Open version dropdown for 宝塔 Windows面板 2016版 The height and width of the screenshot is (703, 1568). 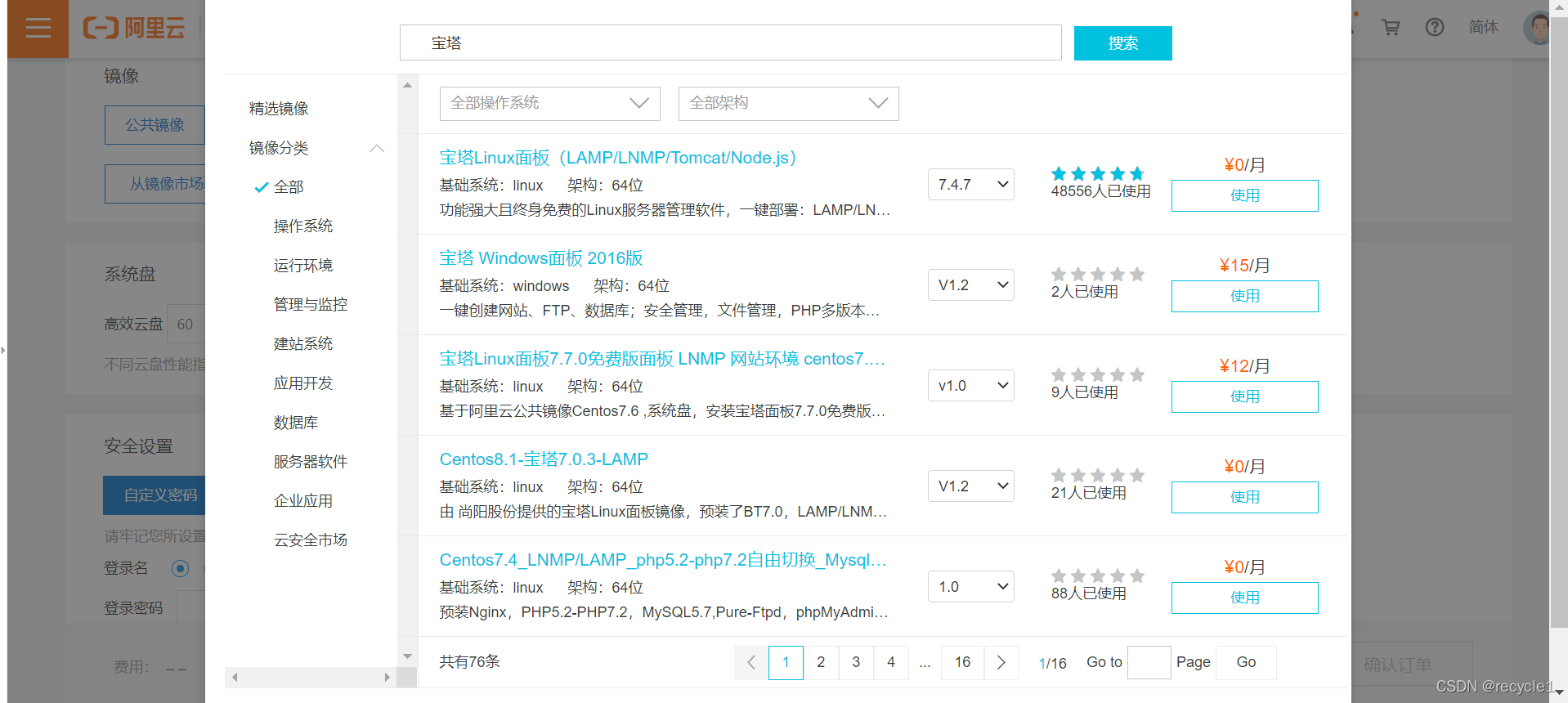[971, 285]
